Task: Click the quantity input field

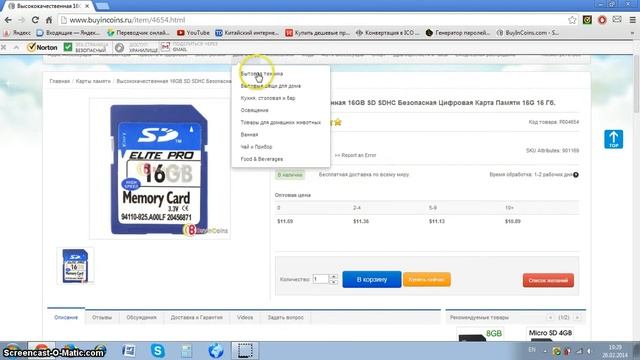Action: click(x=321, y=279)
